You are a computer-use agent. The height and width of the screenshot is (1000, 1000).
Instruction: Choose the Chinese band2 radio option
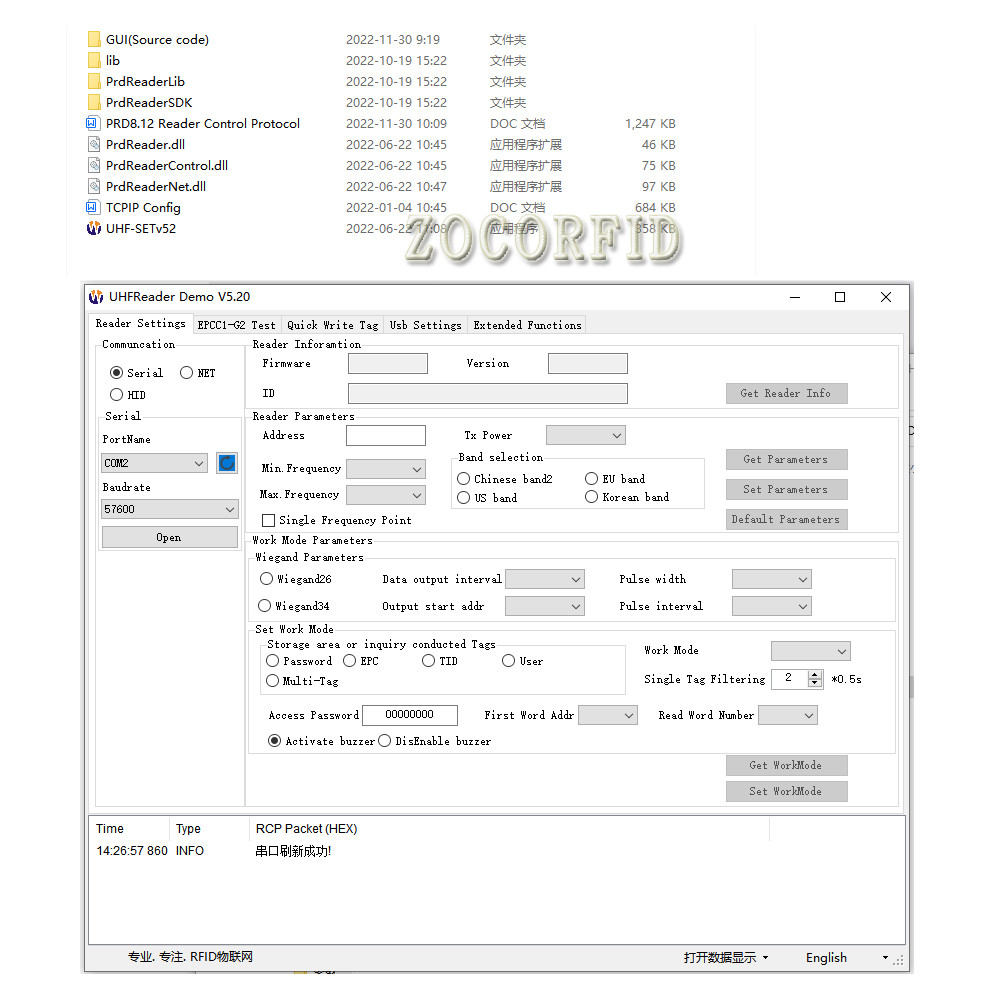(464, 479)
